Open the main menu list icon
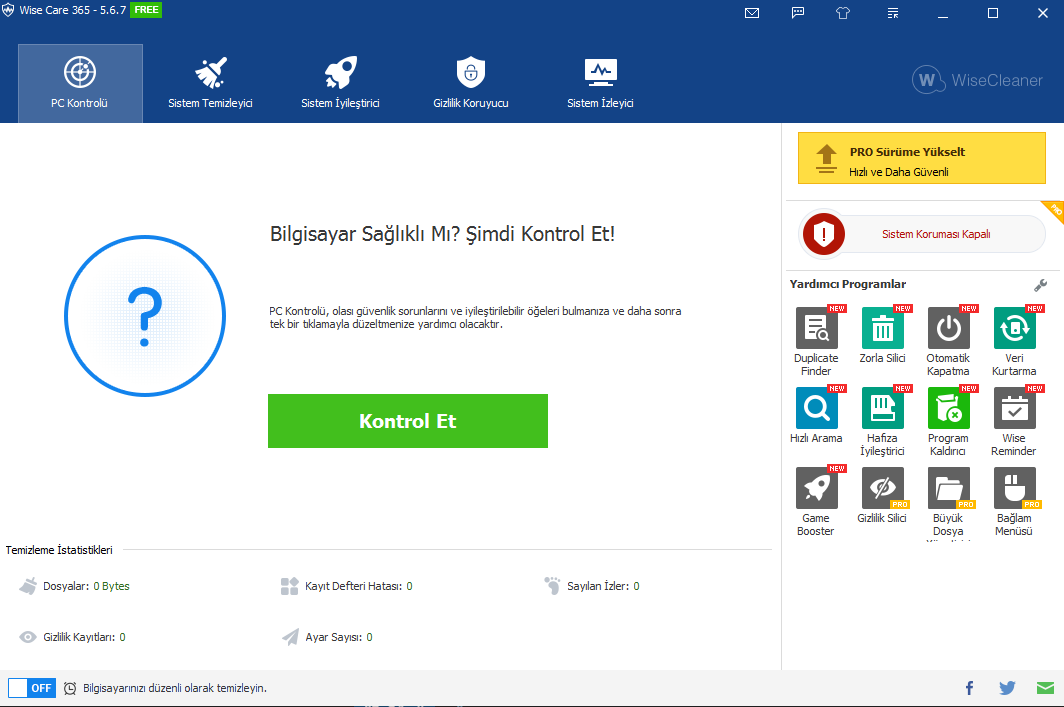 click(x=893, y=13)
